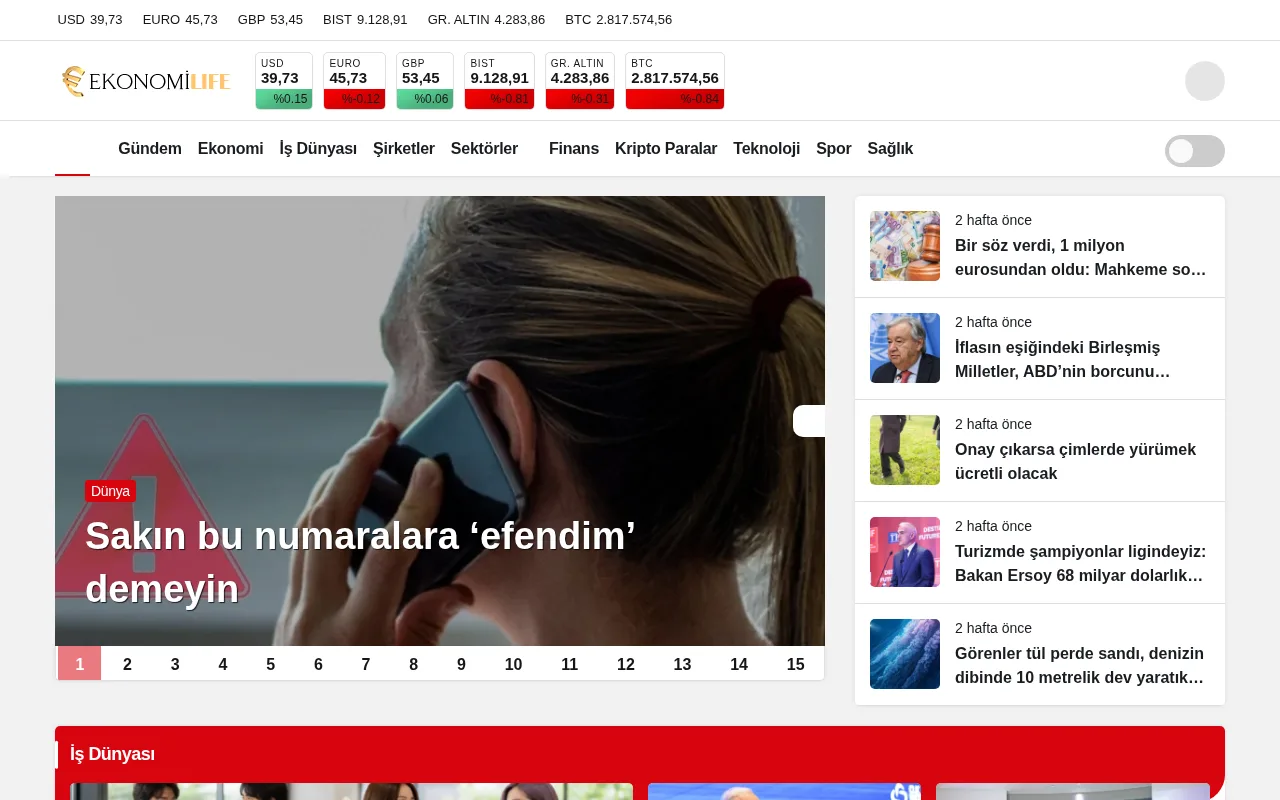Open headline "Sakın bu numaralara 'efendim' demeyin"
The height and width of the screenshot is (800, 1280).
point(360,561)
